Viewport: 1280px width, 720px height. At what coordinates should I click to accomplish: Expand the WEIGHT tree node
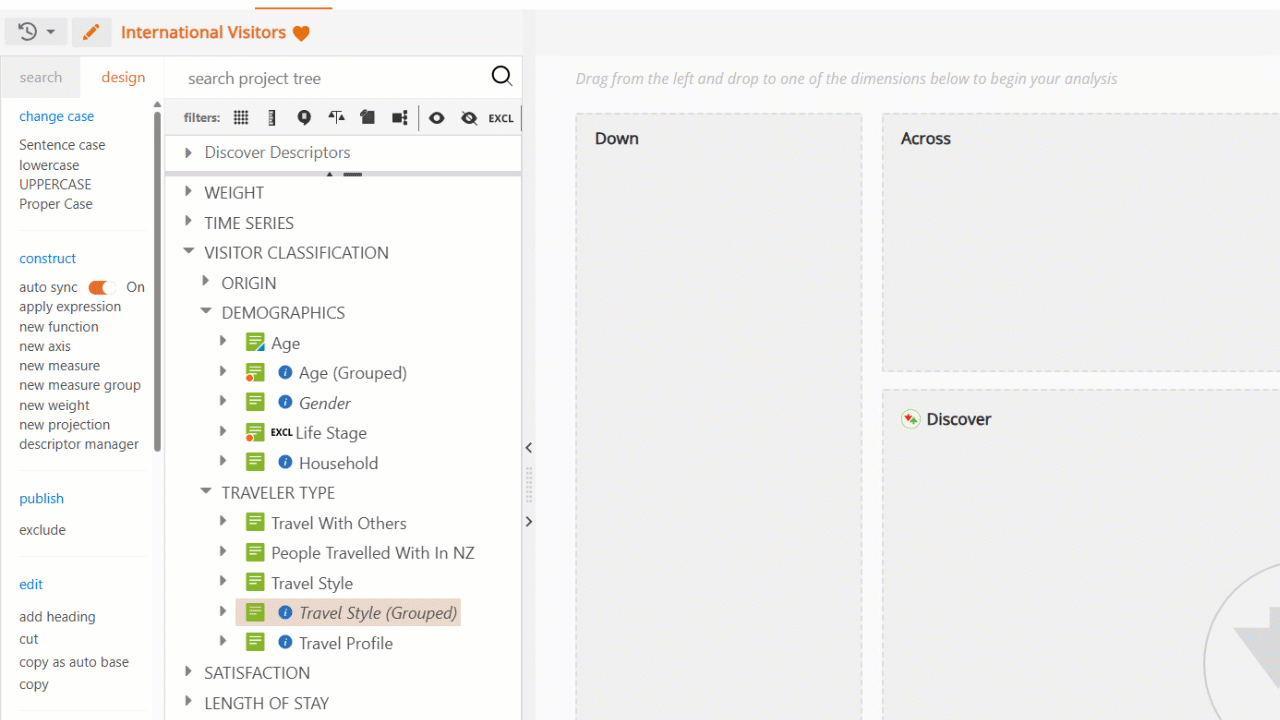click(x=188, y=192)
